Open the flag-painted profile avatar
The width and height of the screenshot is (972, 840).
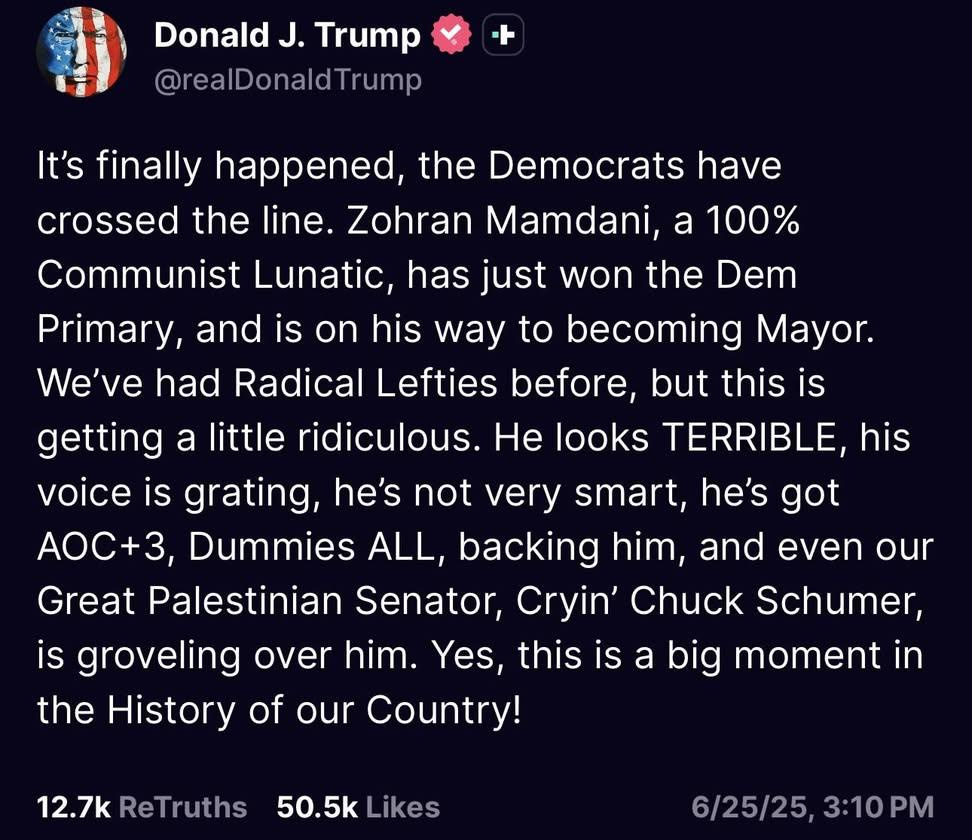tap(81, 52)
